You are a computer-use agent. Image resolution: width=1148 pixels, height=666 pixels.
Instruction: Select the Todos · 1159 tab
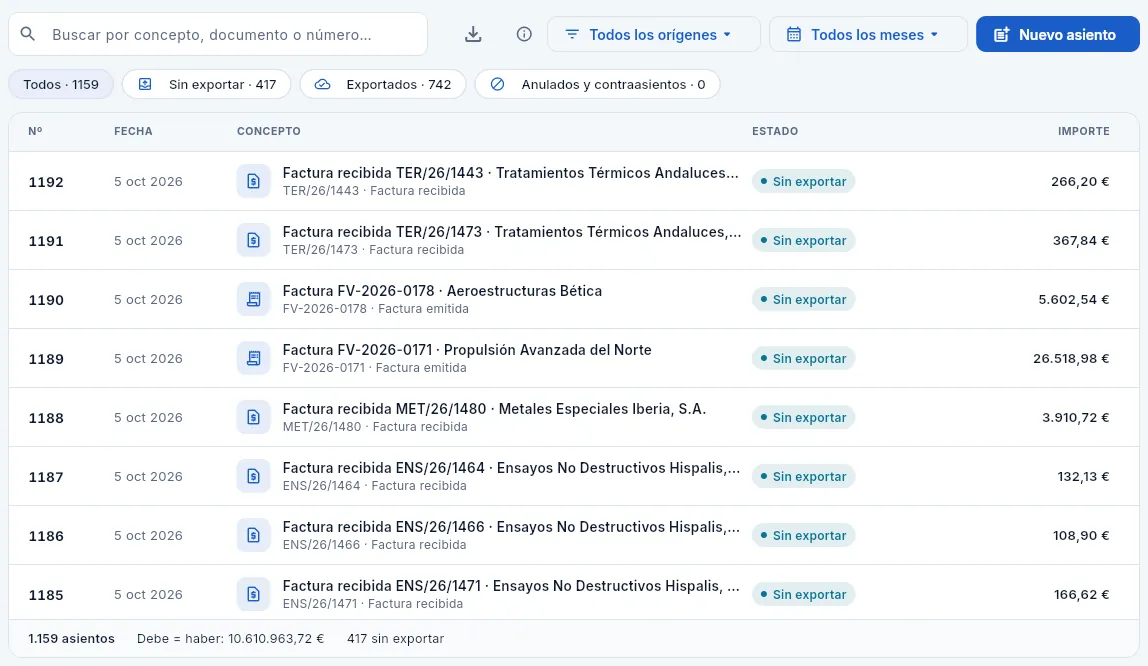(61, 84)
